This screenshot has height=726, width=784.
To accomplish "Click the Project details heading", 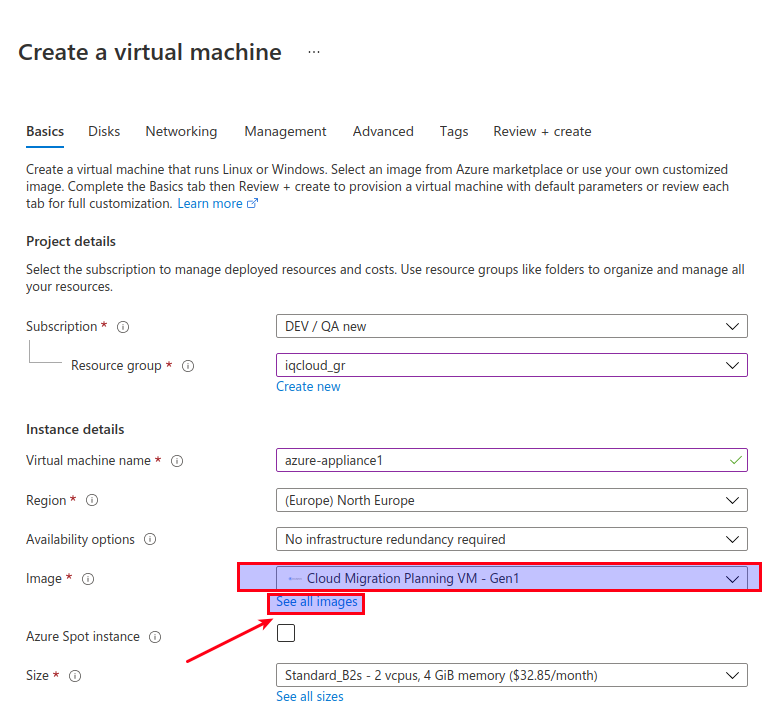I will 70,242.
